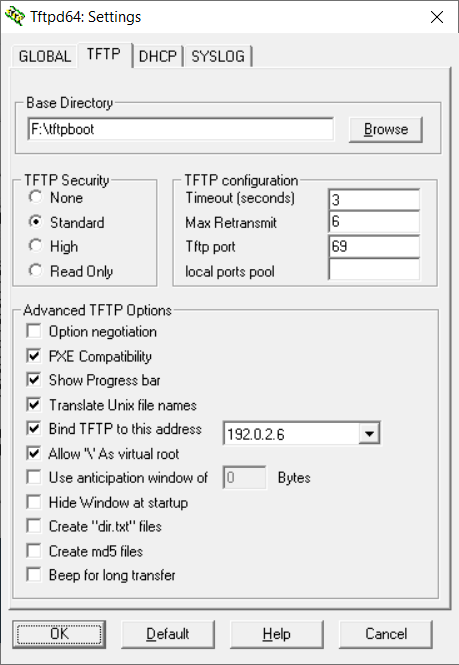Toggle Translate Unix file names
Viewport: 459px width, 665px height.
tap(34, 405)
